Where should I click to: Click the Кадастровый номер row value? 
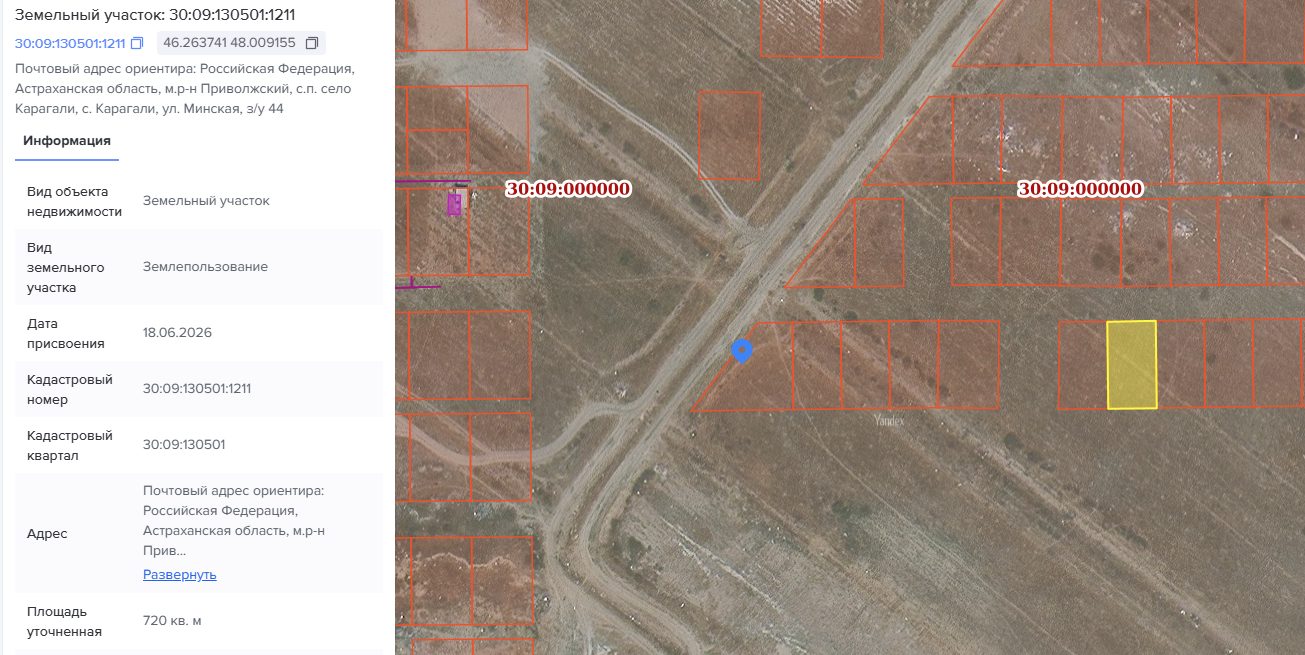pyautogui.click(x=197, y=388)
